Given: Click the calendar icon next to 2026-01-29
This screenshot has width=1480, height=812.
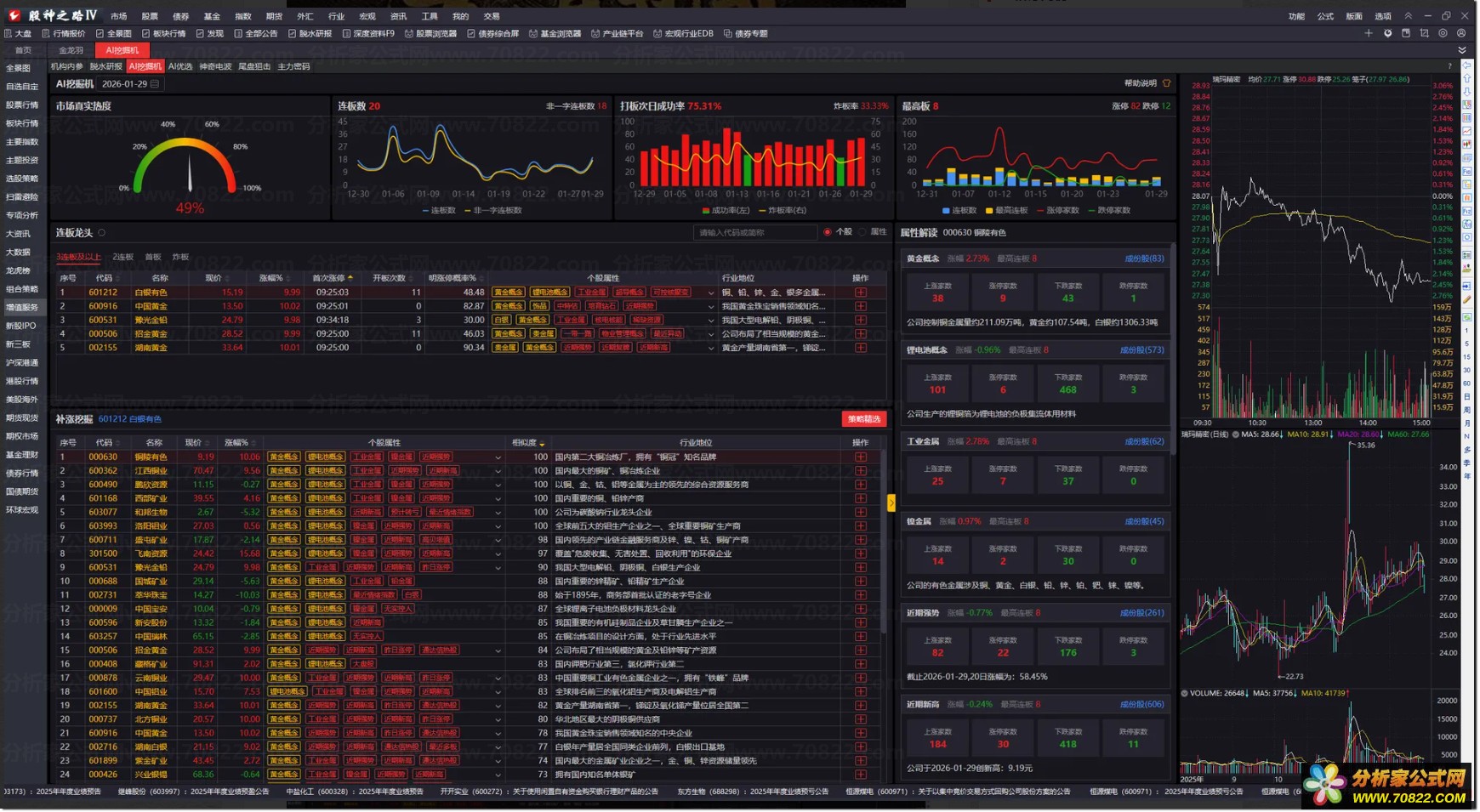Looking at the screenshot, I should 155,84.
